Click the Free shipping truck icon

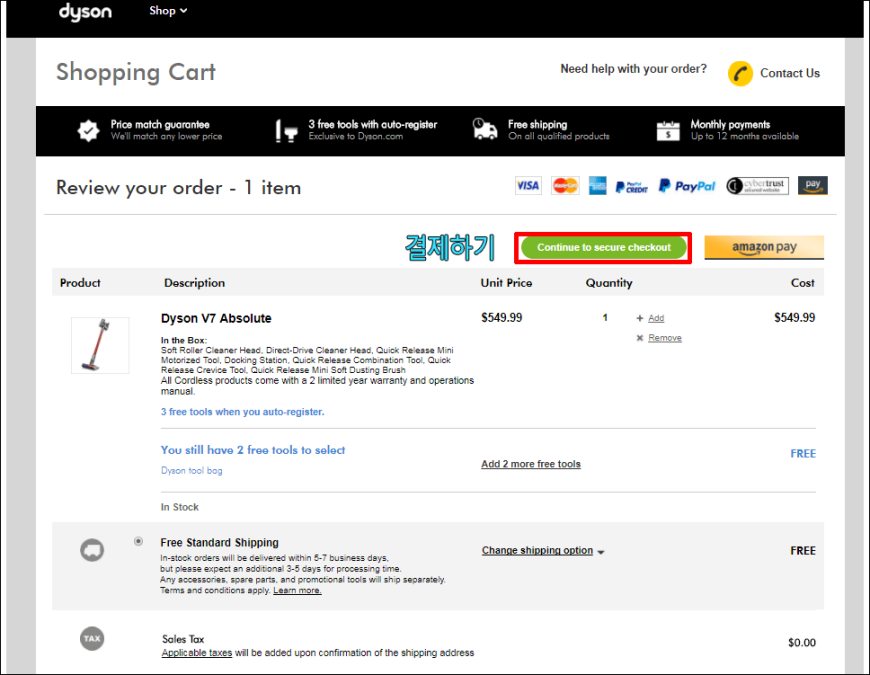coord(485,129)
